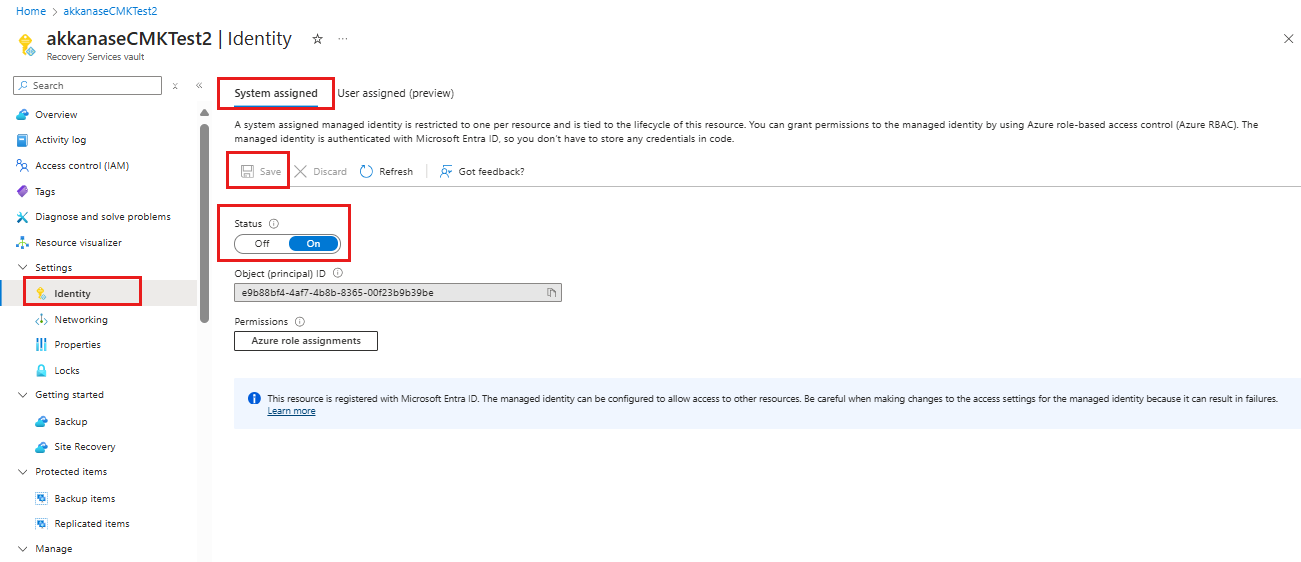Open the more options ellipsis next to title

click(x=343, y=39)
